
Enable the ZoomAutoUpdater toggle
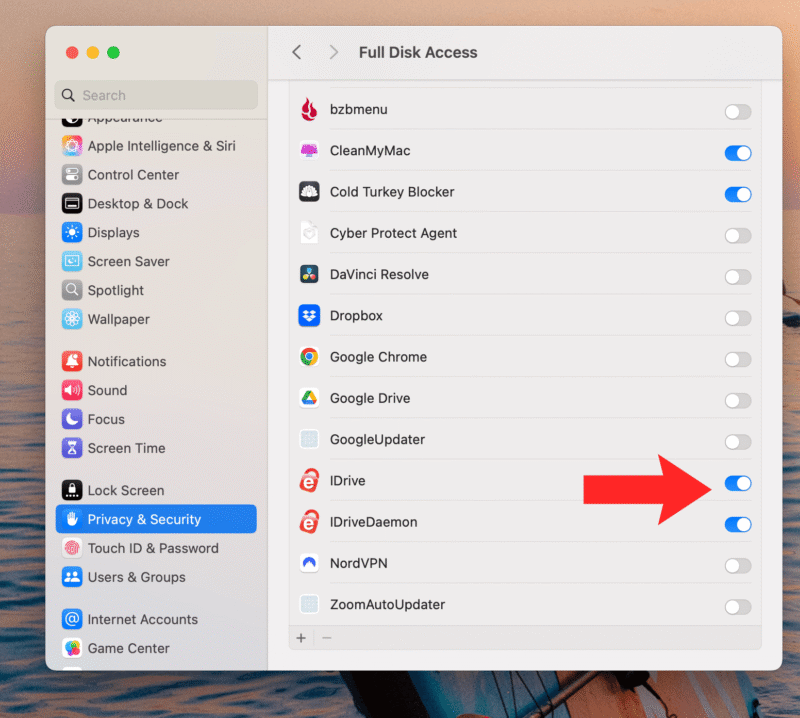[738, 607]
